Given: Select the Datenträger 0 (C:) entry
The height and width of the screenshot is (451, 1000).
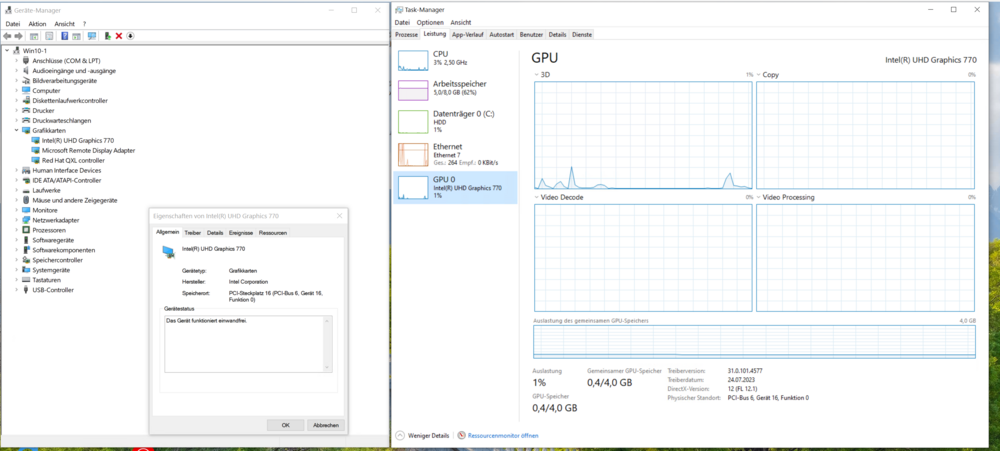Looking at the screenshot, I should (455, 121).
